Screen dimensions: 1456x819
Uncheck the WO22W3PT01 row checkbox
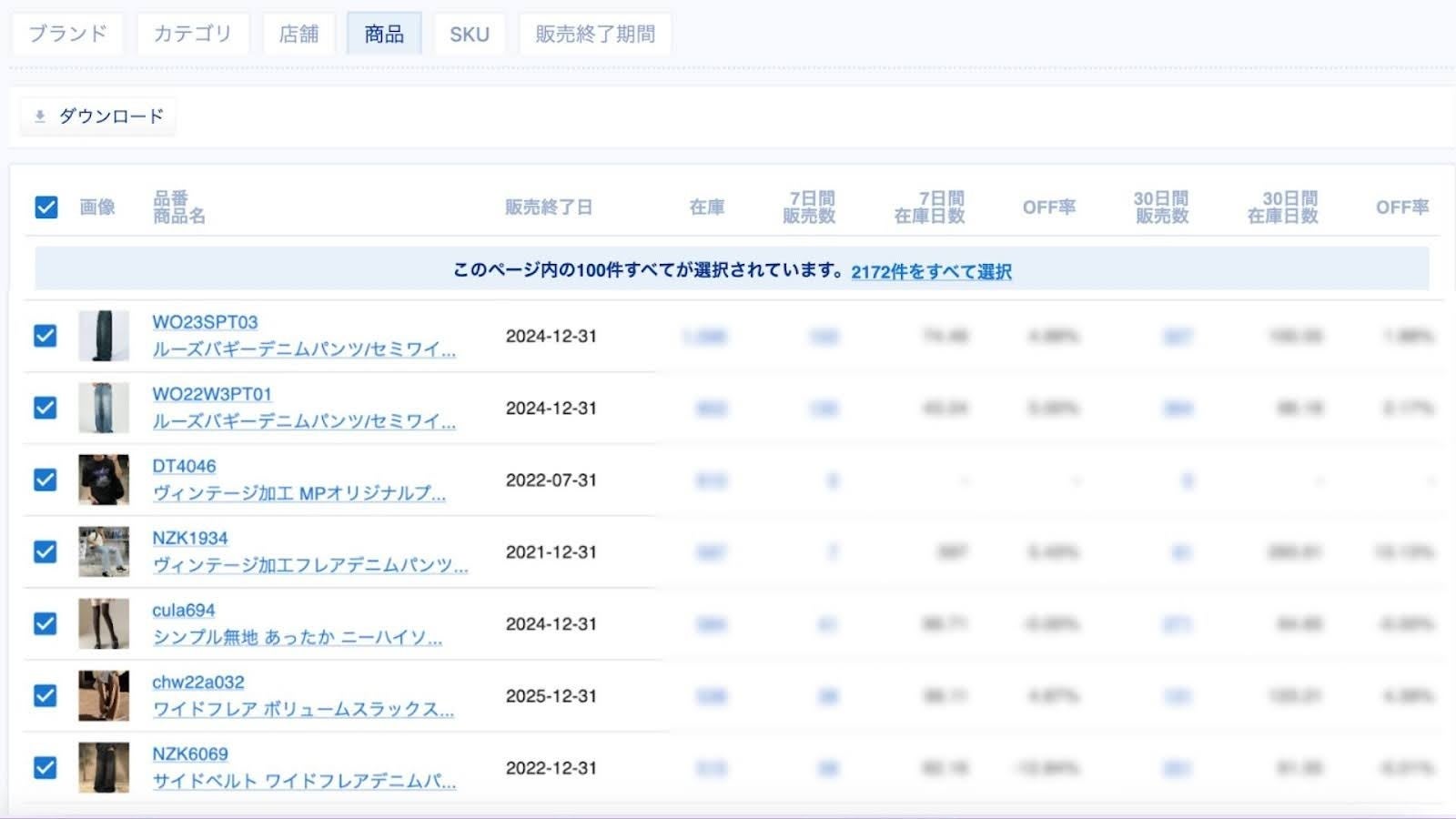[45, 408]
